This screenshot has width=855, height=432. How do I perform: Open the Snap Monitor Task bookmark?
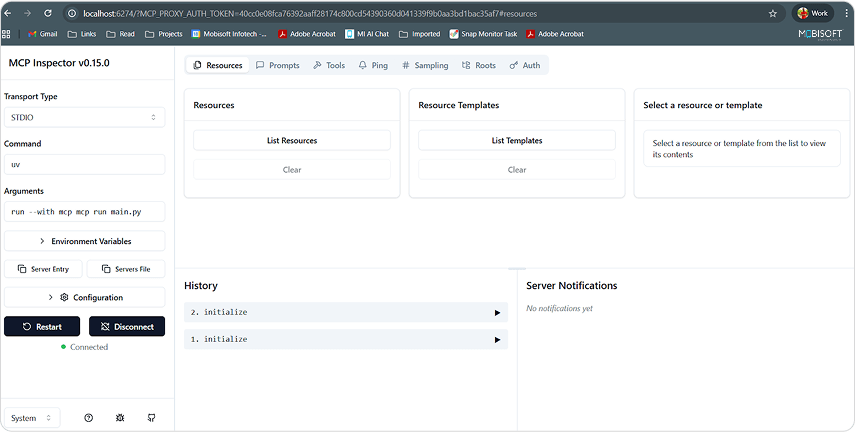[483, 33]
